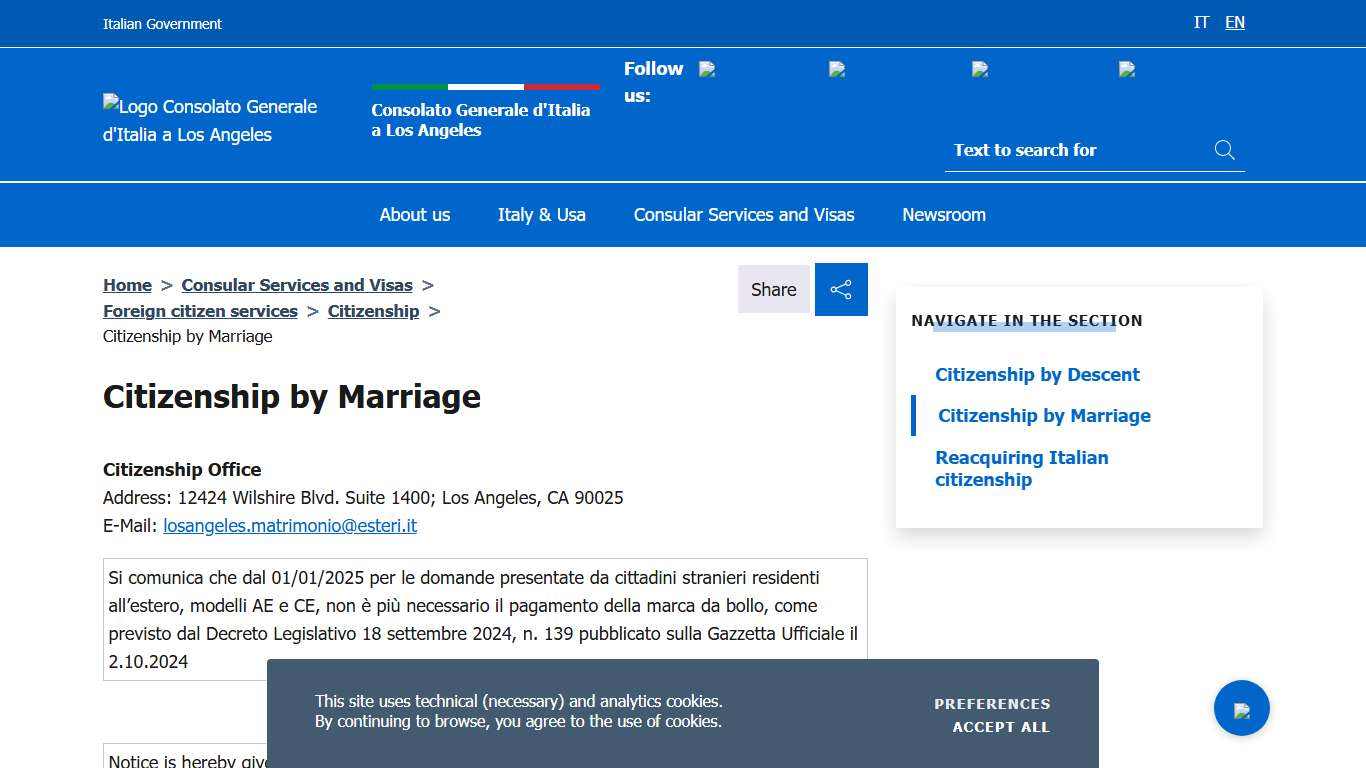Open the Consular Services and Visas menu
Screen dimensions: 1366x768
(744, 214)
